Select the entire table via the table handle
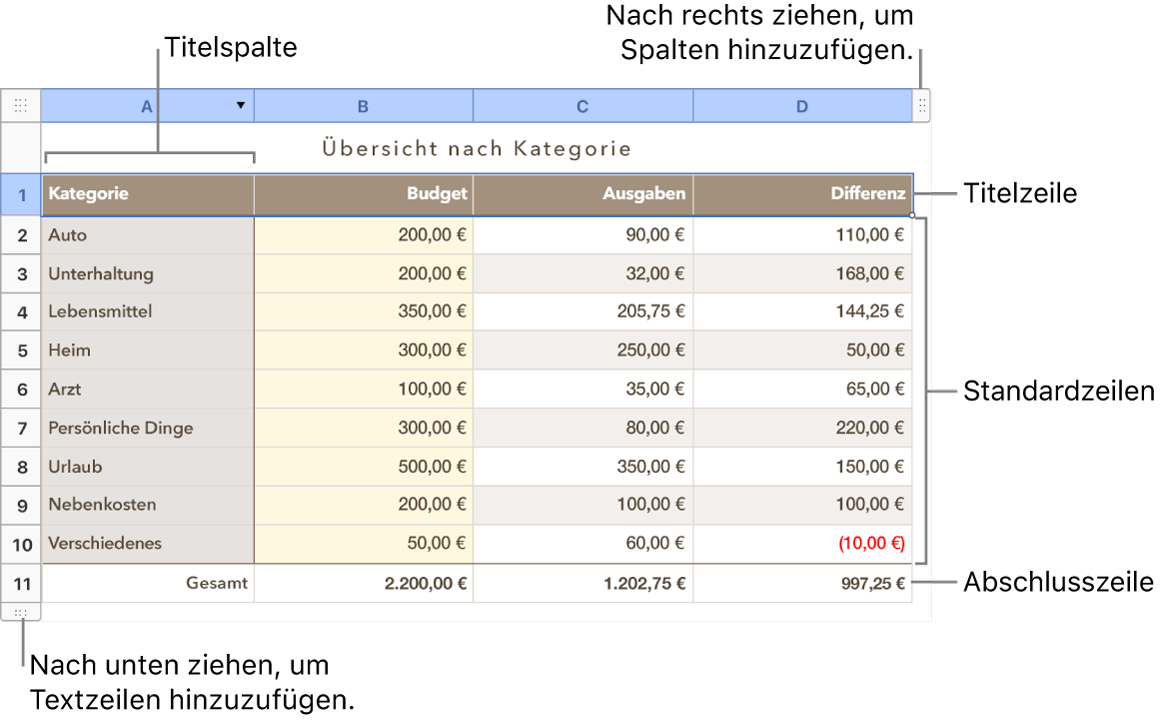This screenshot has width=1162, height=724. point(20,105)
